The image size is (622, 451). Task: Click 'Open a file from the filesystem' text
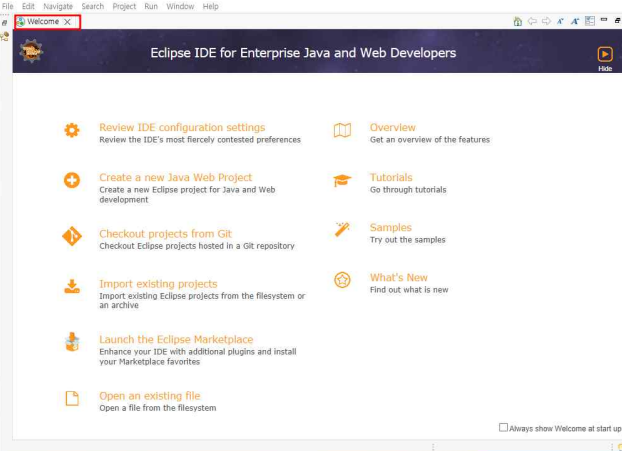tap(157, 408)
